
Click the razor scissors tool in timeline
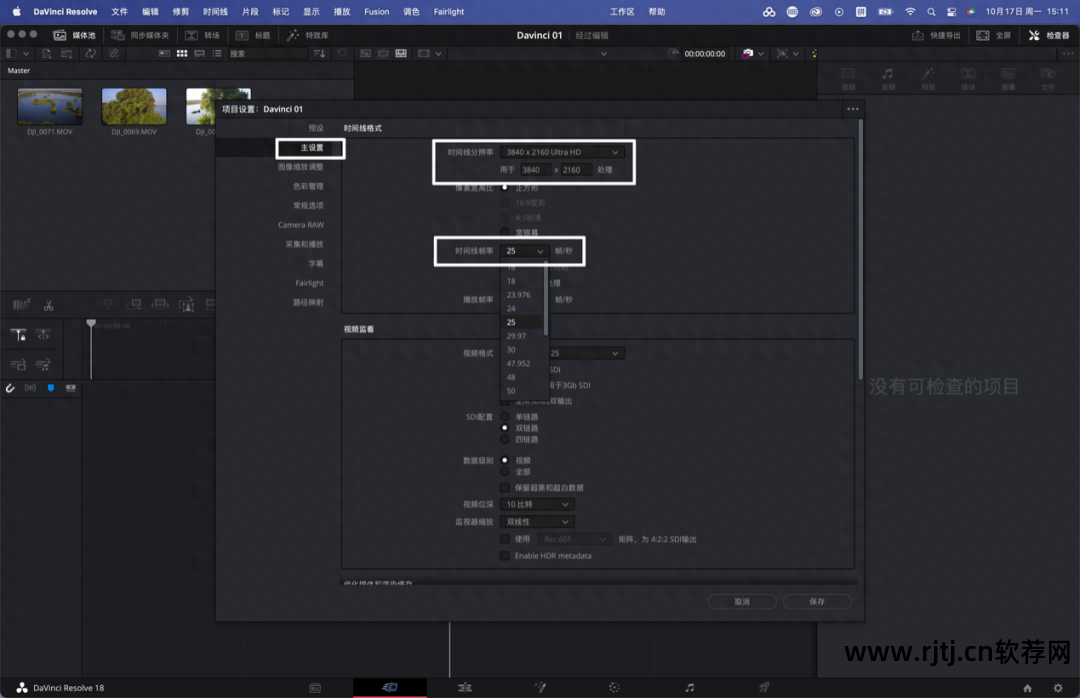48,305
